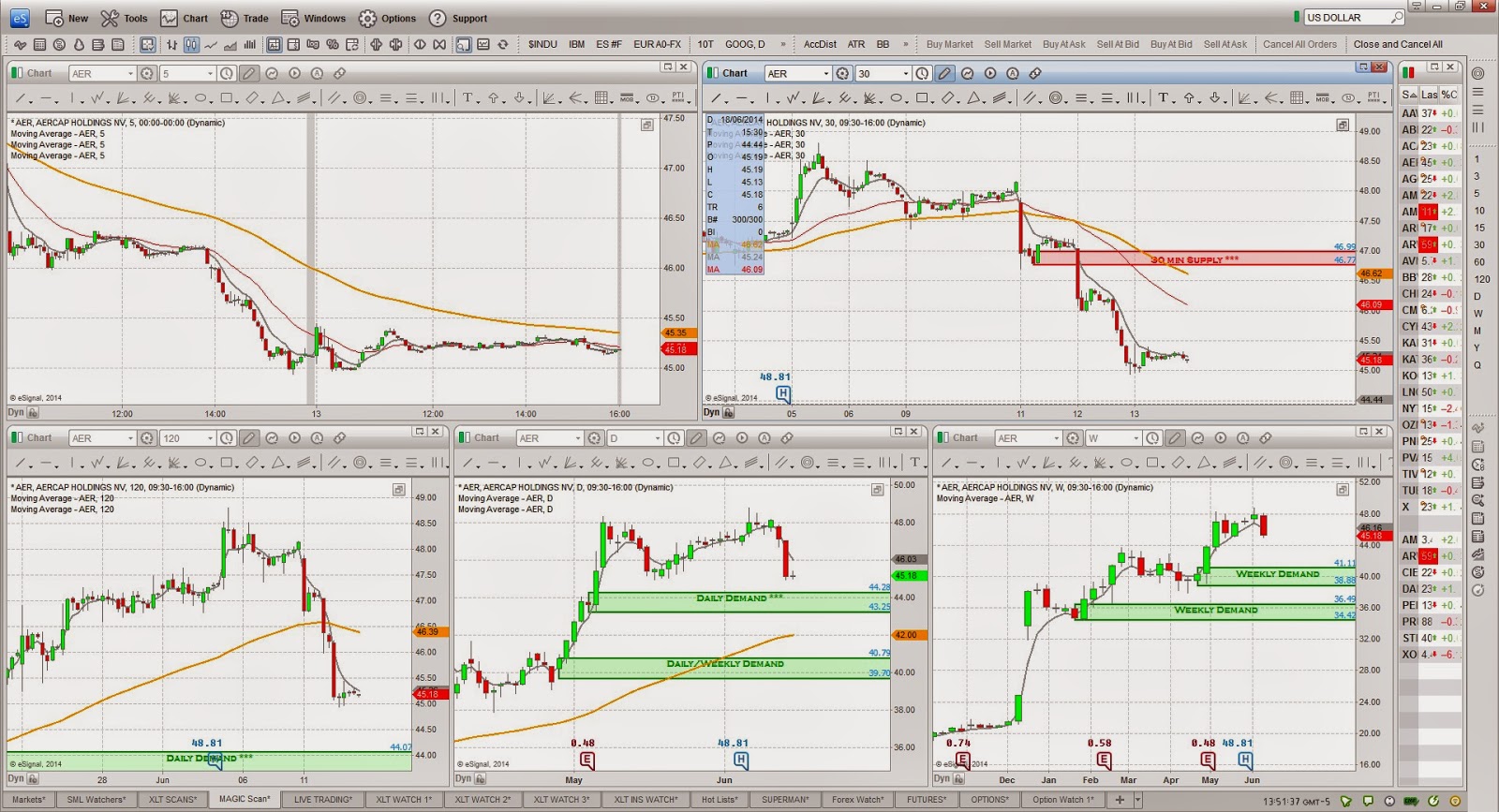Open the Windows menu
This screenshot has width=1499, height=812.
(x=314, y=19)
